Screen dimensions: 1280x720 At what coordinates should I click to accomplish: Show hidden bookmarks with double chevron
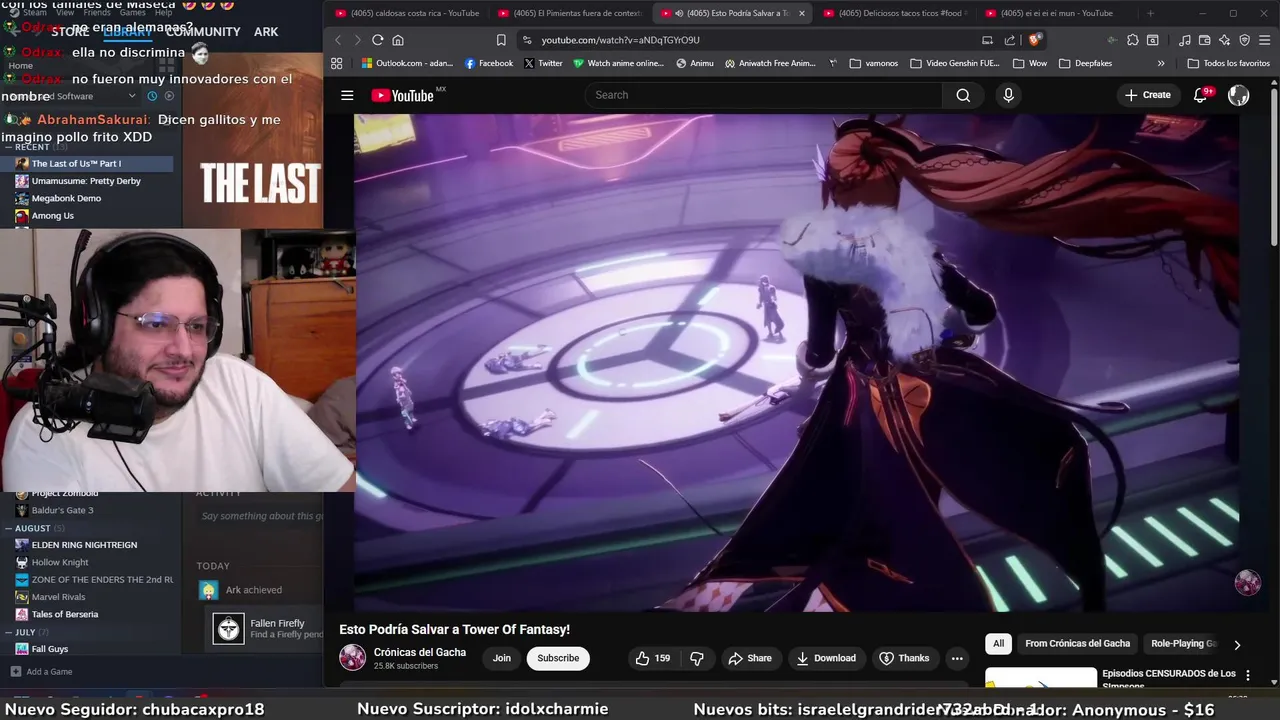click(1161, 63)
